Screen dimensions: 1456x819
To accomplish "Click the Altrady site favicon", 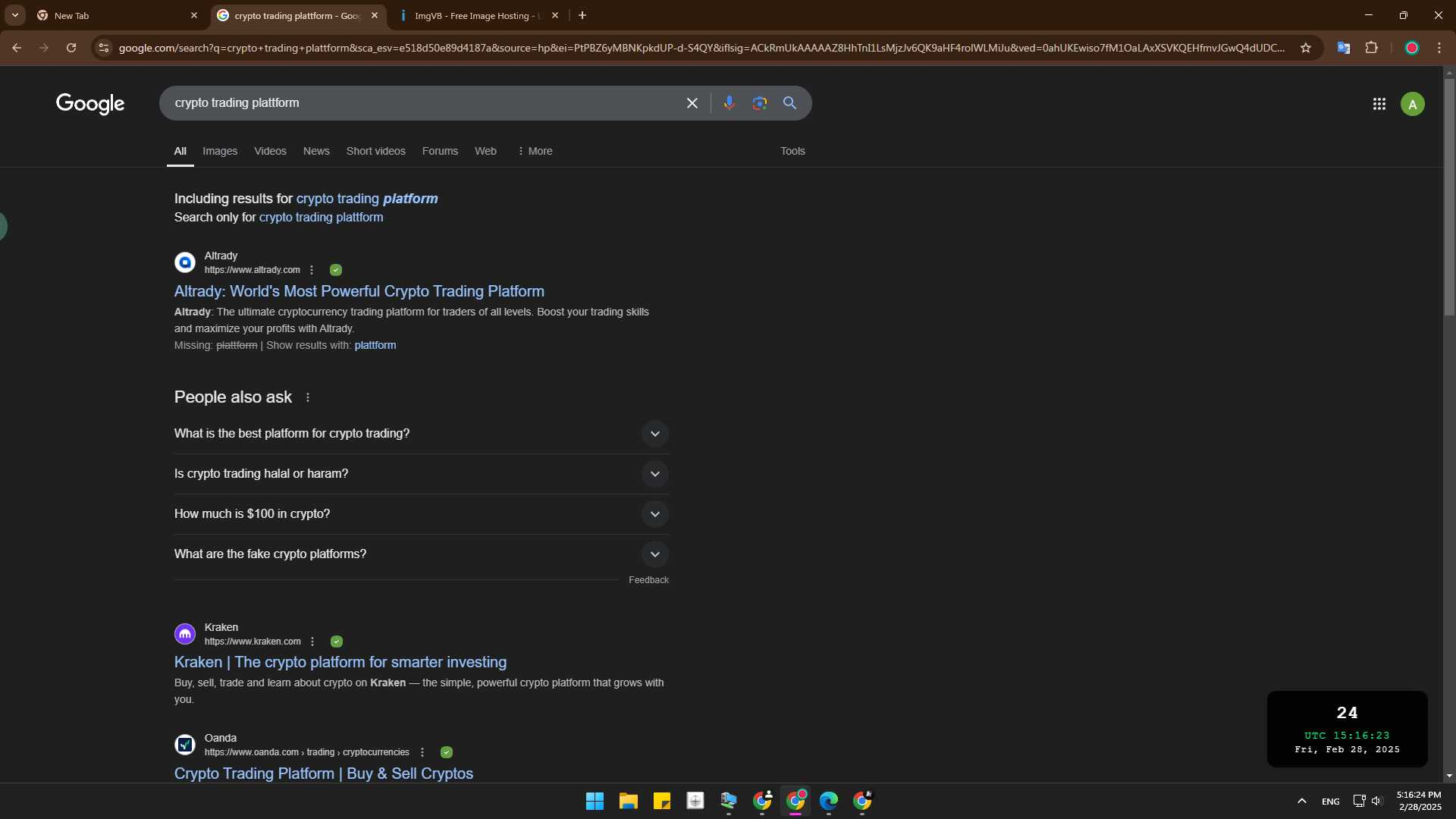I will tap(185, 262).
